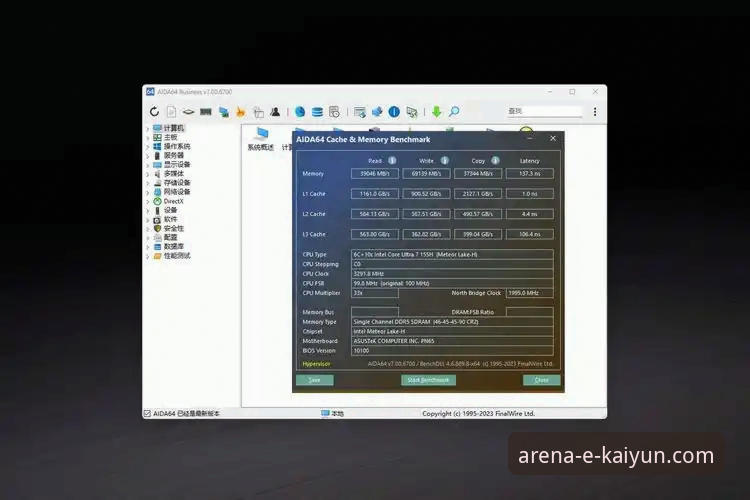Click the blue info circle toolbar icon
The image size is (750, 500).
pyautogui.click(x=394, y=112)
